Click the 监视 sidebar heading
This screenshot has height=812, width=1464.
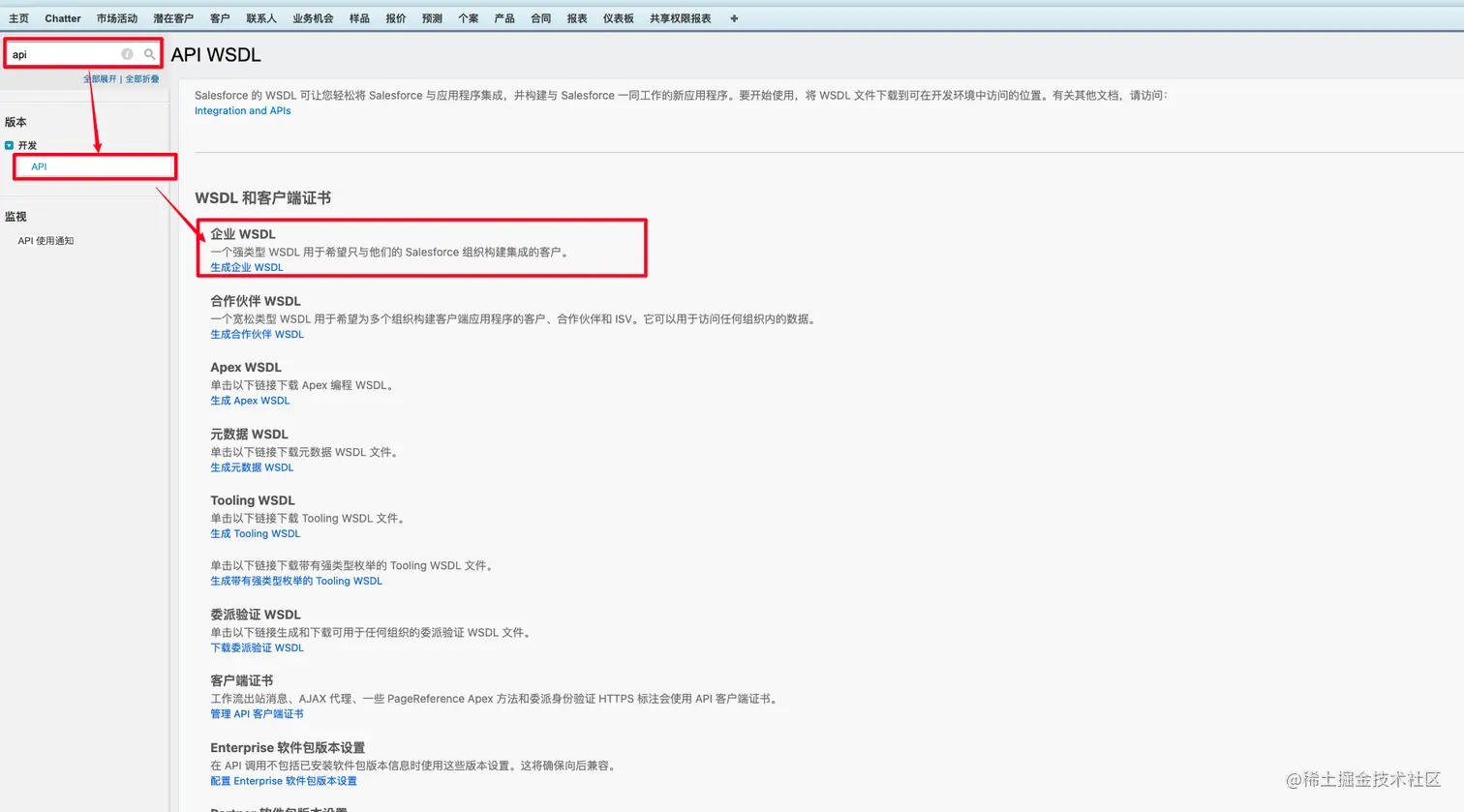click(x=15, y=217)
